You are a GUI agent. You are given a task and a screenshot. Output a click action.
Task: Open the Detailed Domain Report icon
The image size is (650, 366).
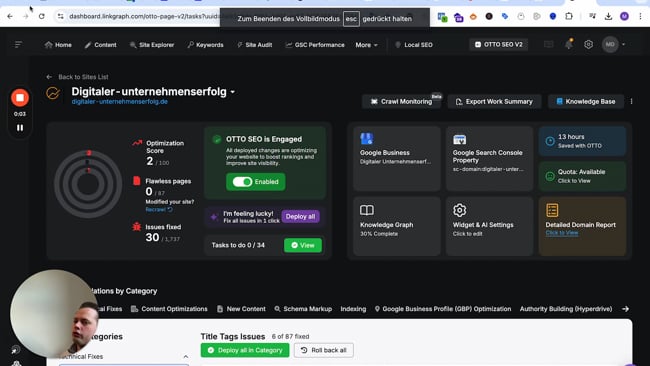[x=552, y=210]
